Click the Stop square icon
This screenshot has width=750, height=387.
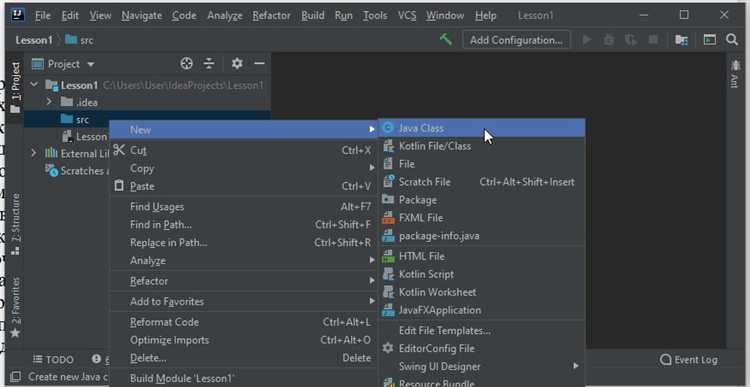click(x=653, y=40)
